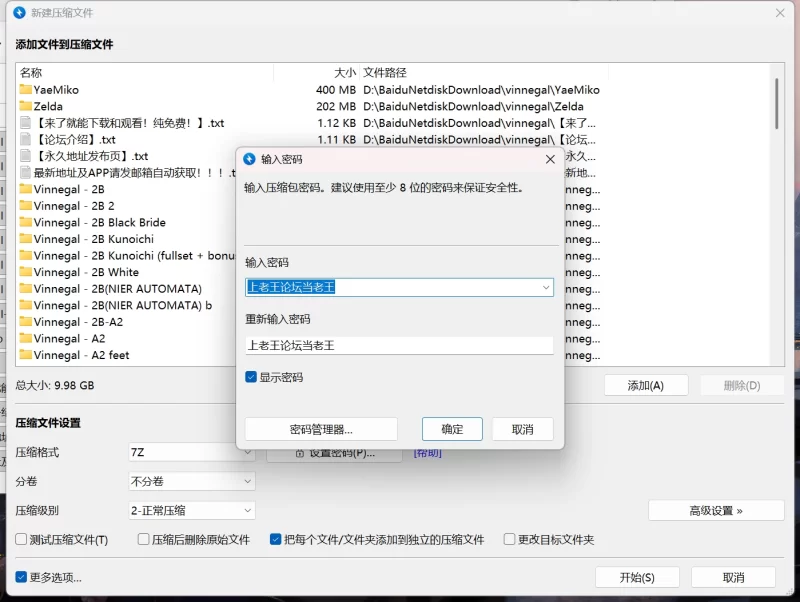
Task: Click the Vinnegal - A2 feet folder icon
Action: (x=26, y=355)
